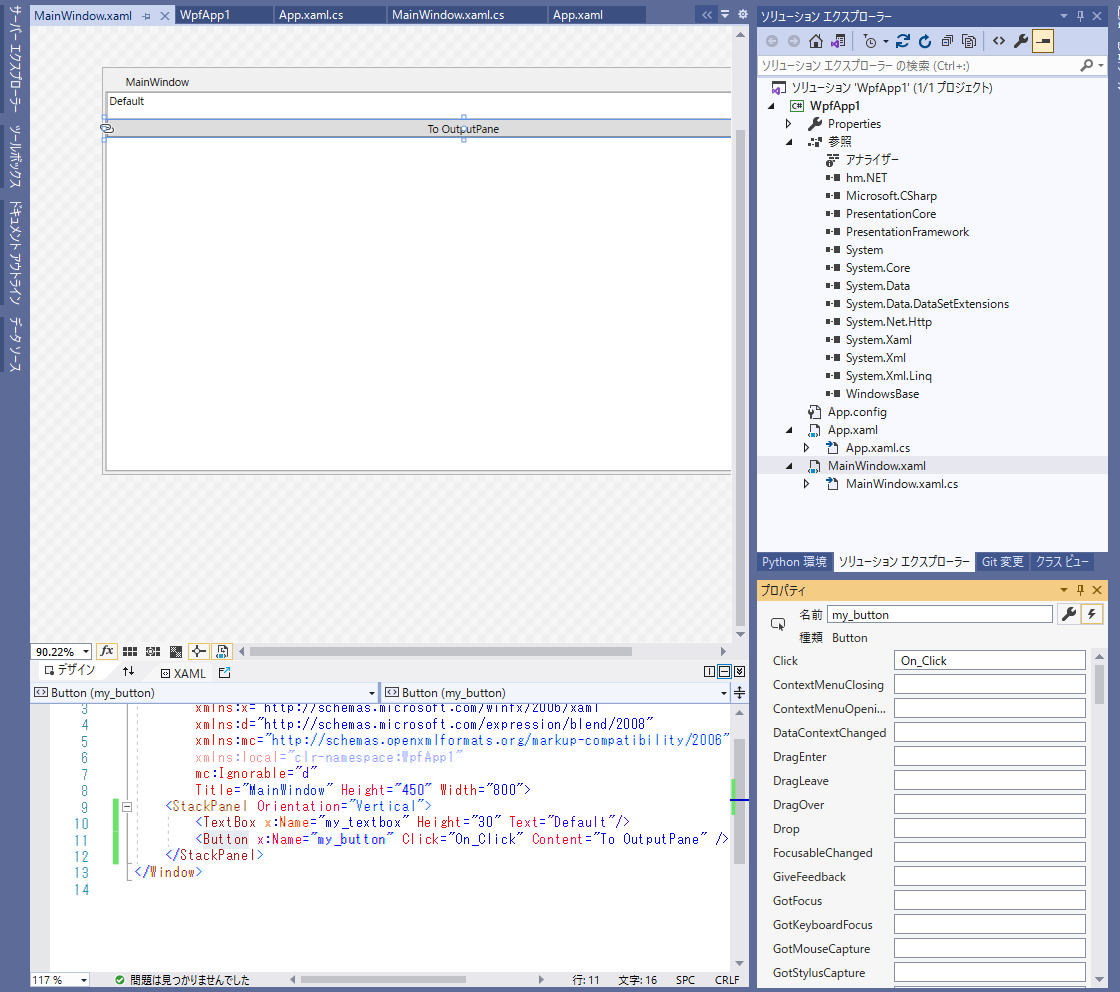
Task: Toggle Preview Selected Items in Solution Explorer
Action: coord(1043,42)
